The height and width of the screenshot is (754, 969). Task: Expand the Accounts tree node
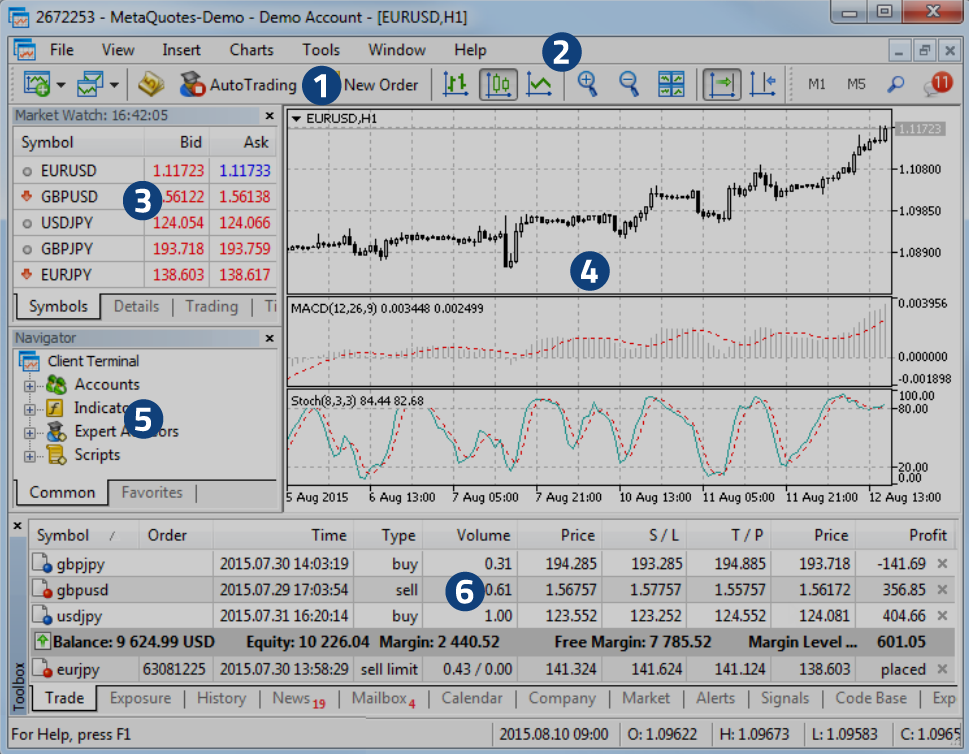[29, 386]
